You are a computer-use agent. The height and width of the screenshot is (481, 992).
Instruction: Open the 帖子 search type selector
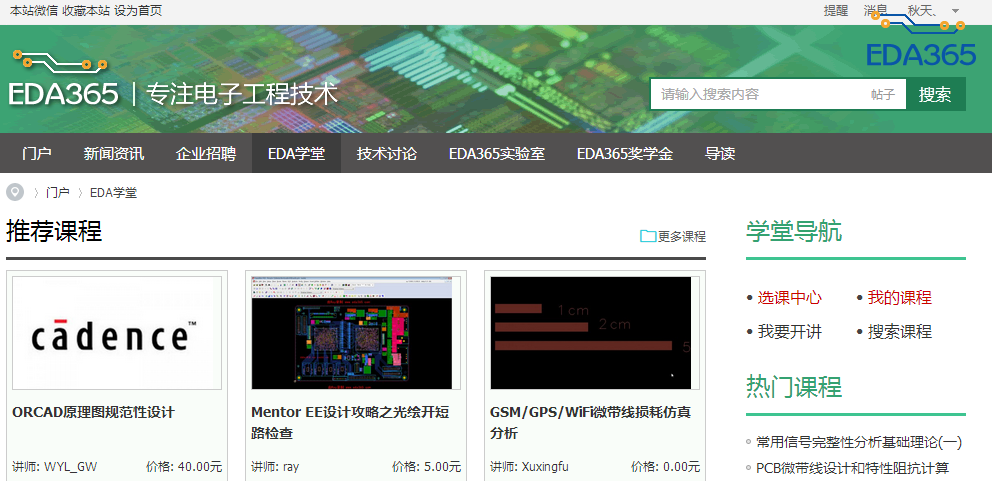point(883,94)
